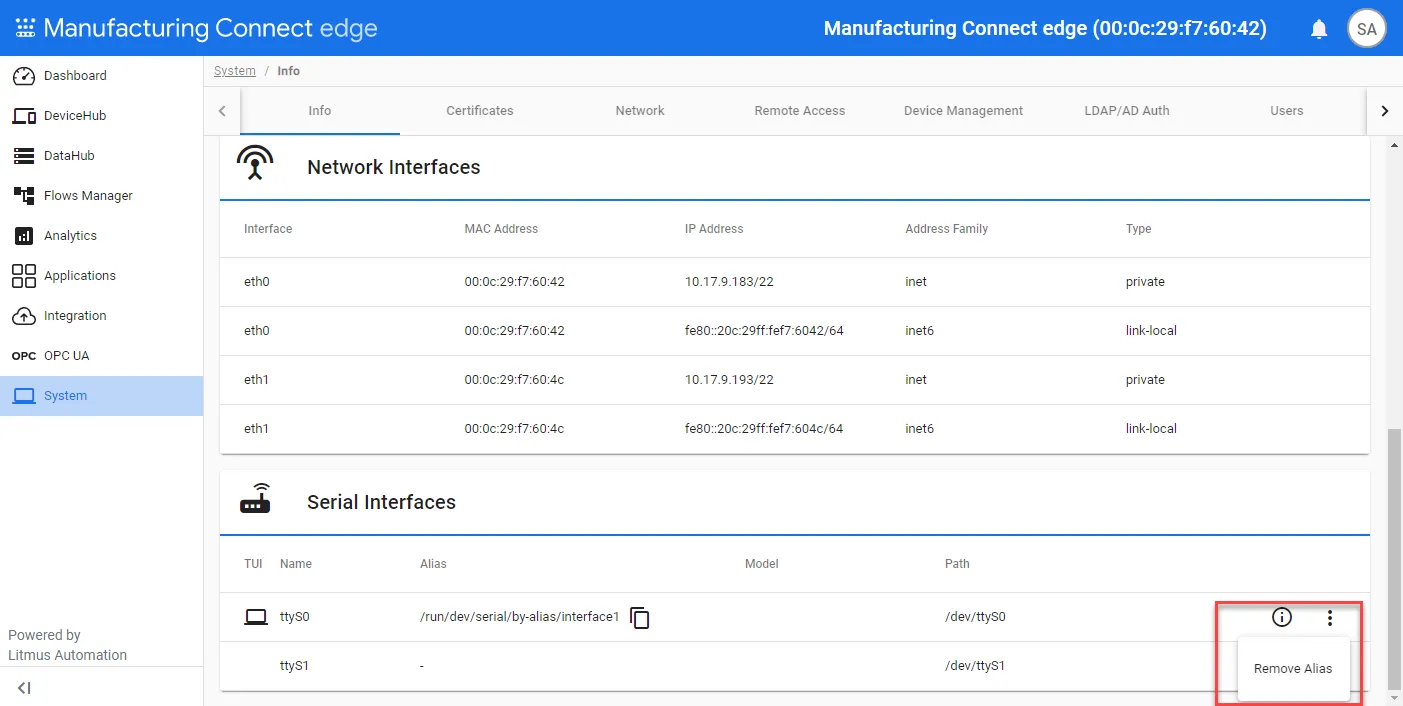Show earlier tabs with left chevron
1403x706 pixels.
(222, 111)
